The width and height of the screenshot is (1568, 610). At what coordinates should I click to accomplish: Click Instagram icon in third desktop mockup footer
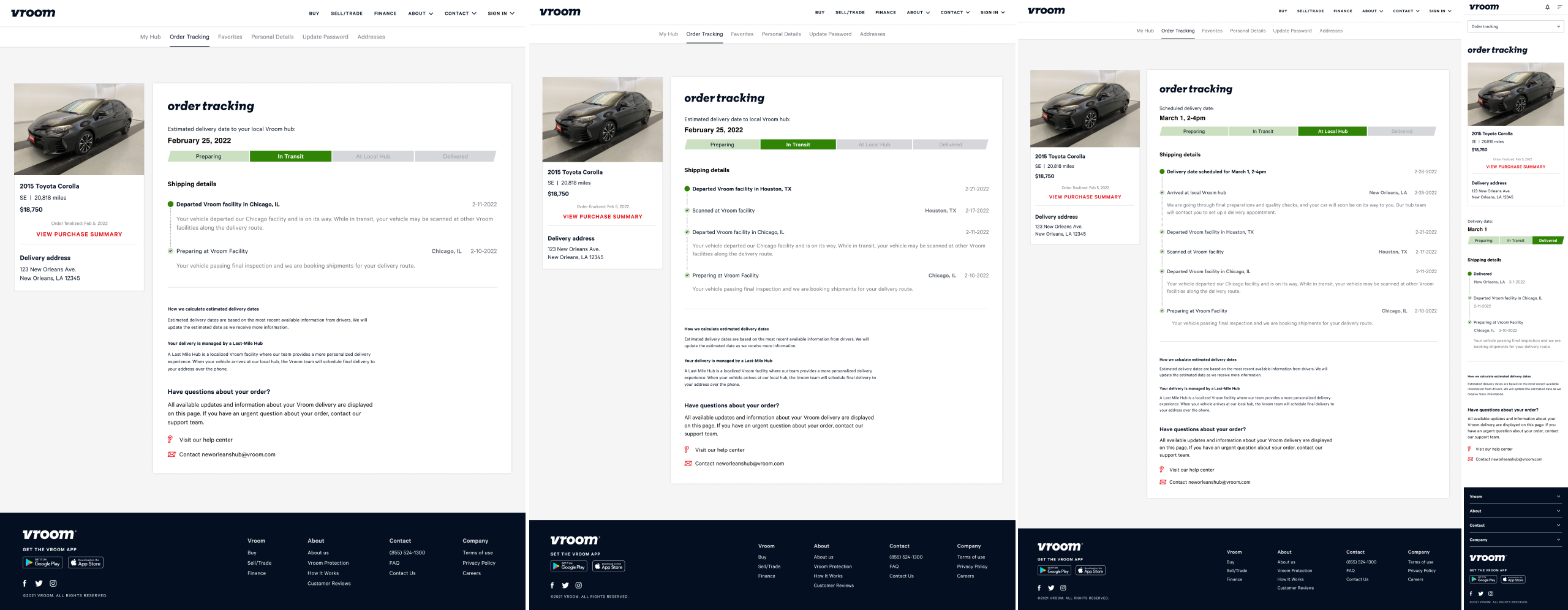point(1063,588)
